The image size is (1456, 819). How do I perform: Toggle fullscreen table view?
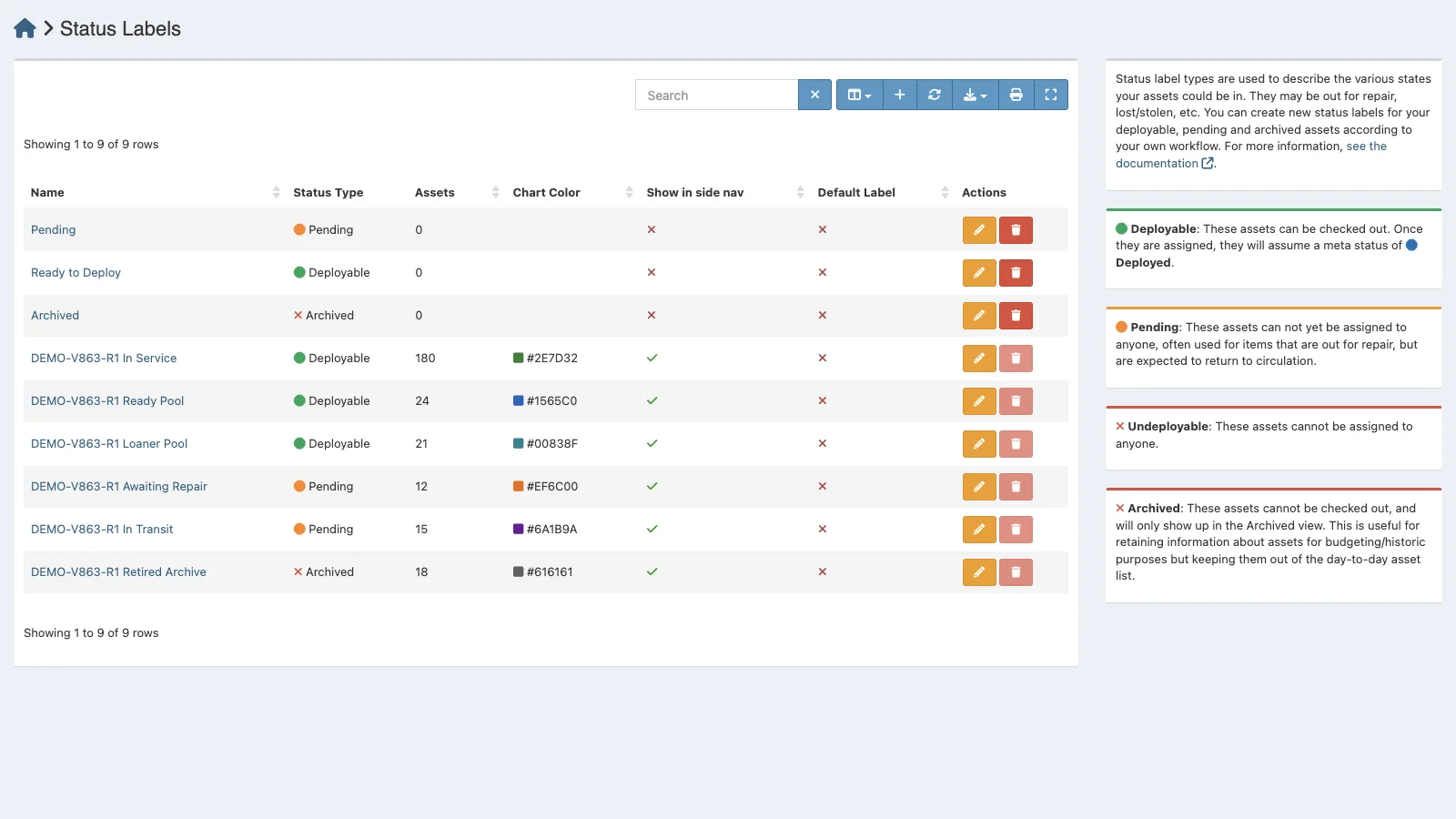pyautogui.click(x=1050, y=95)
